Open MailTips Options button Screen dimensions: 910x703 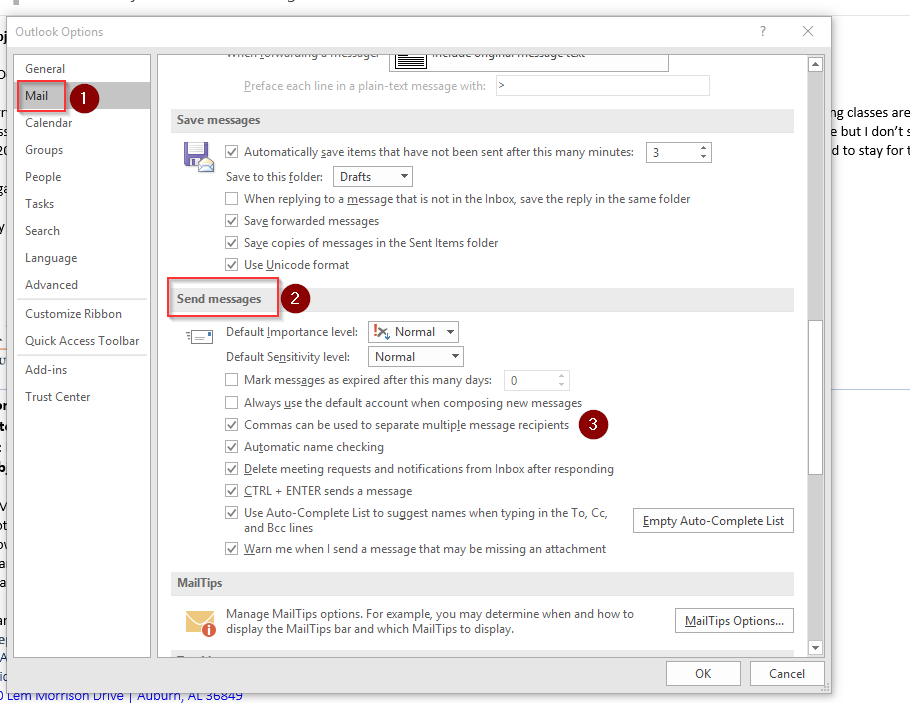734,621
